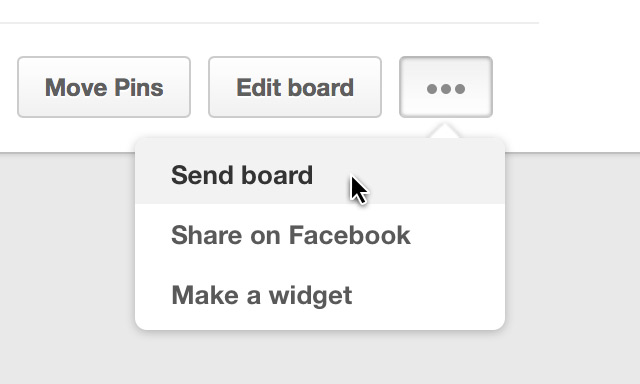
Task: Start moving pins with Move Pins
Action: (104, 87)
